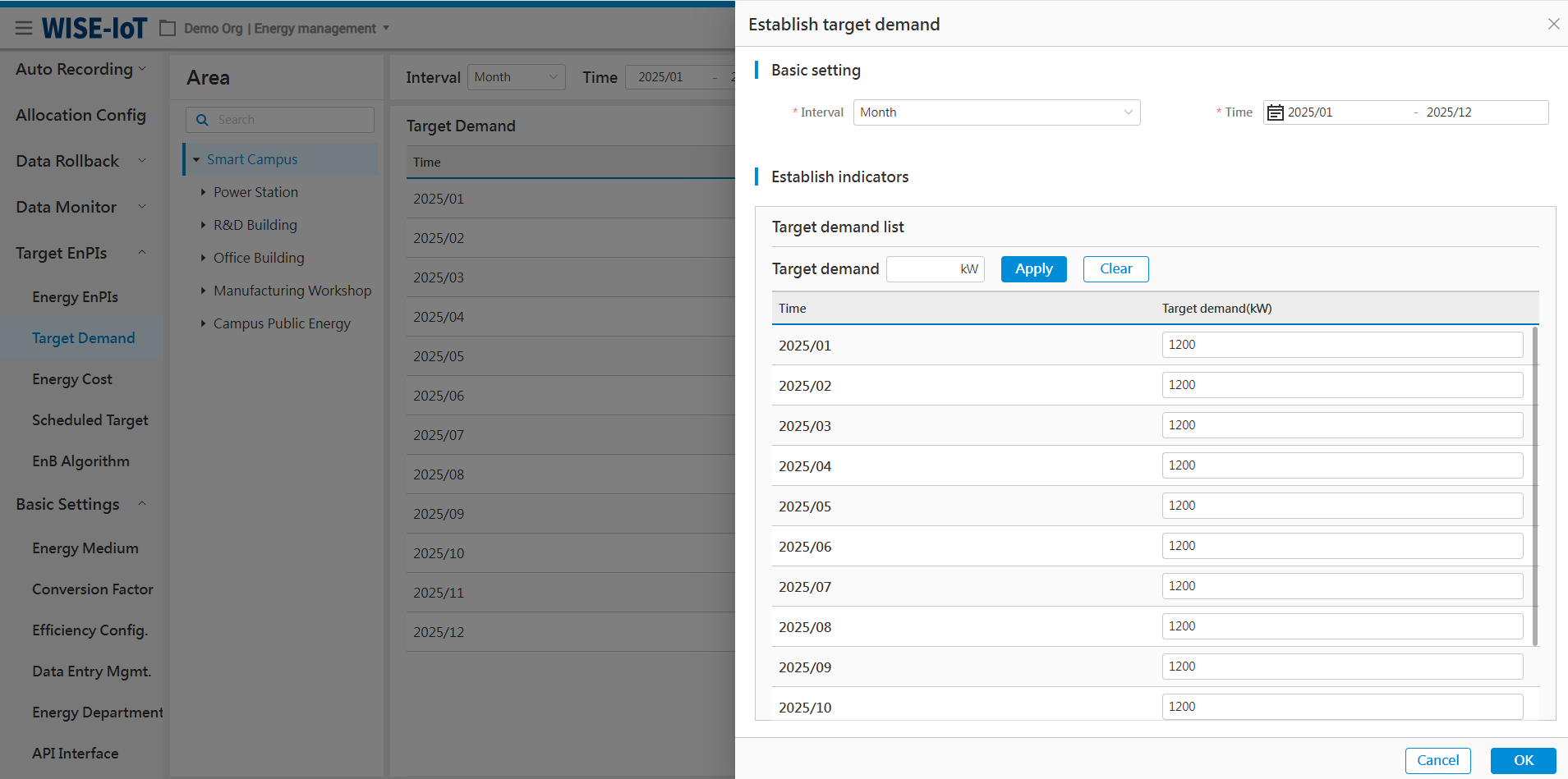This screenshot has height=779, width=1568.
Task: Expand the Data Rollback menu section
Action: (142, 161)
